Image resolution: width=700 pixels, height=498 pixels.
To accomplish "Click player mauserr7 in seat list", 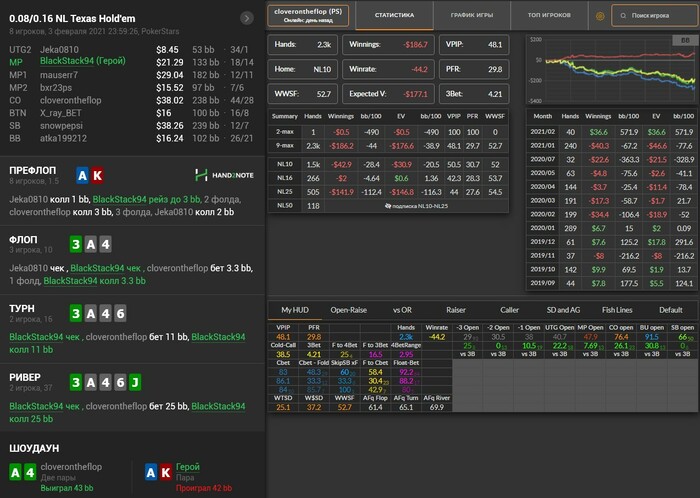I will coord(58,75).
